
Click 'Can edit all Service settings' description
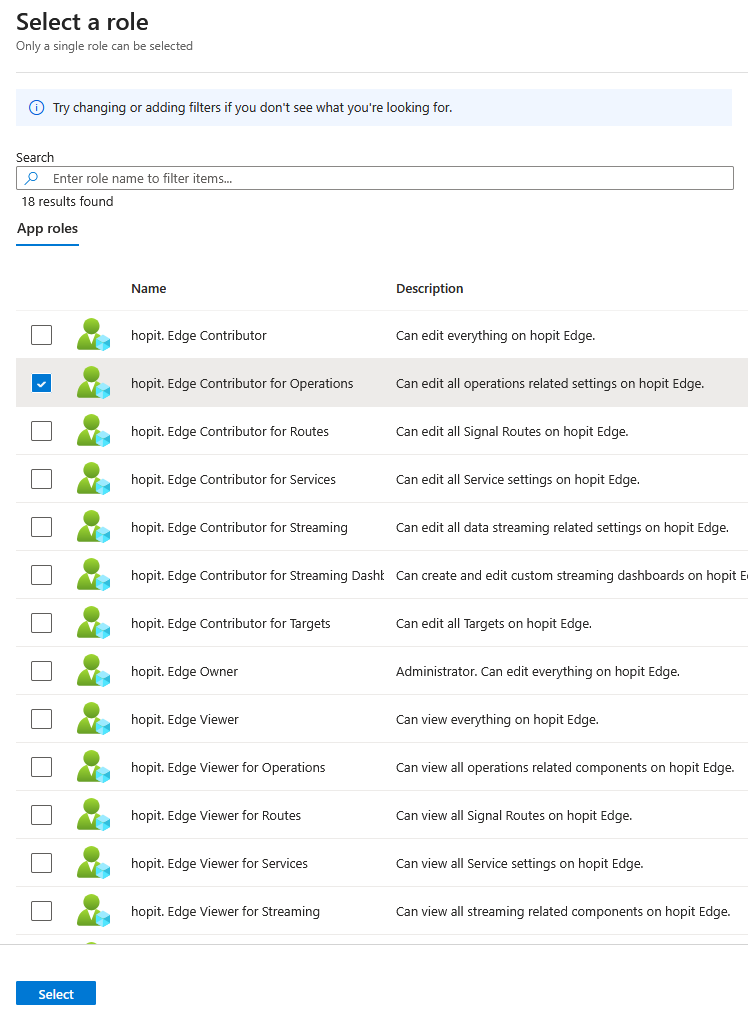(518, 479)
